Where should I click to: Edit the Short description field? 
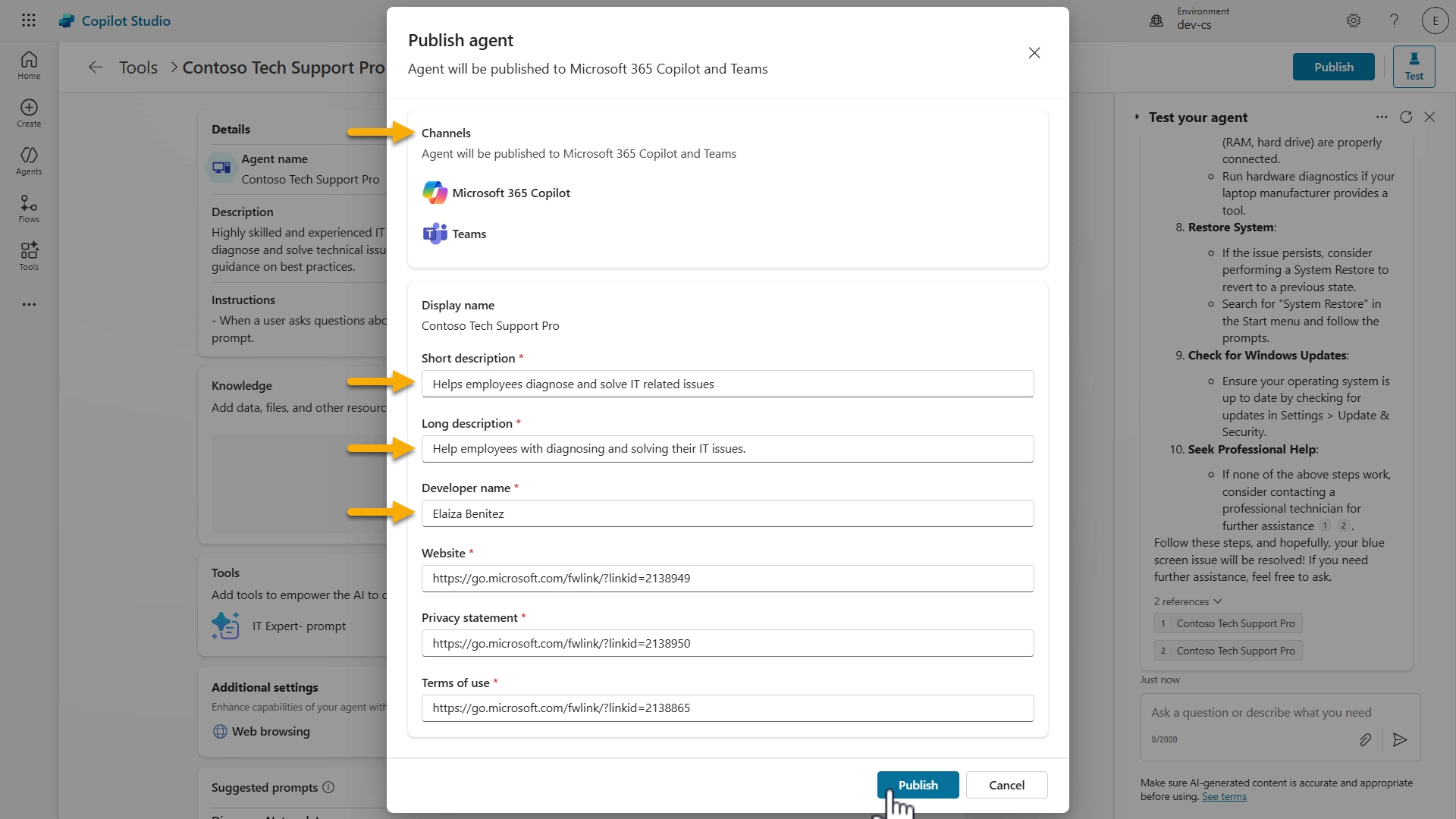[x=727, y=384]
